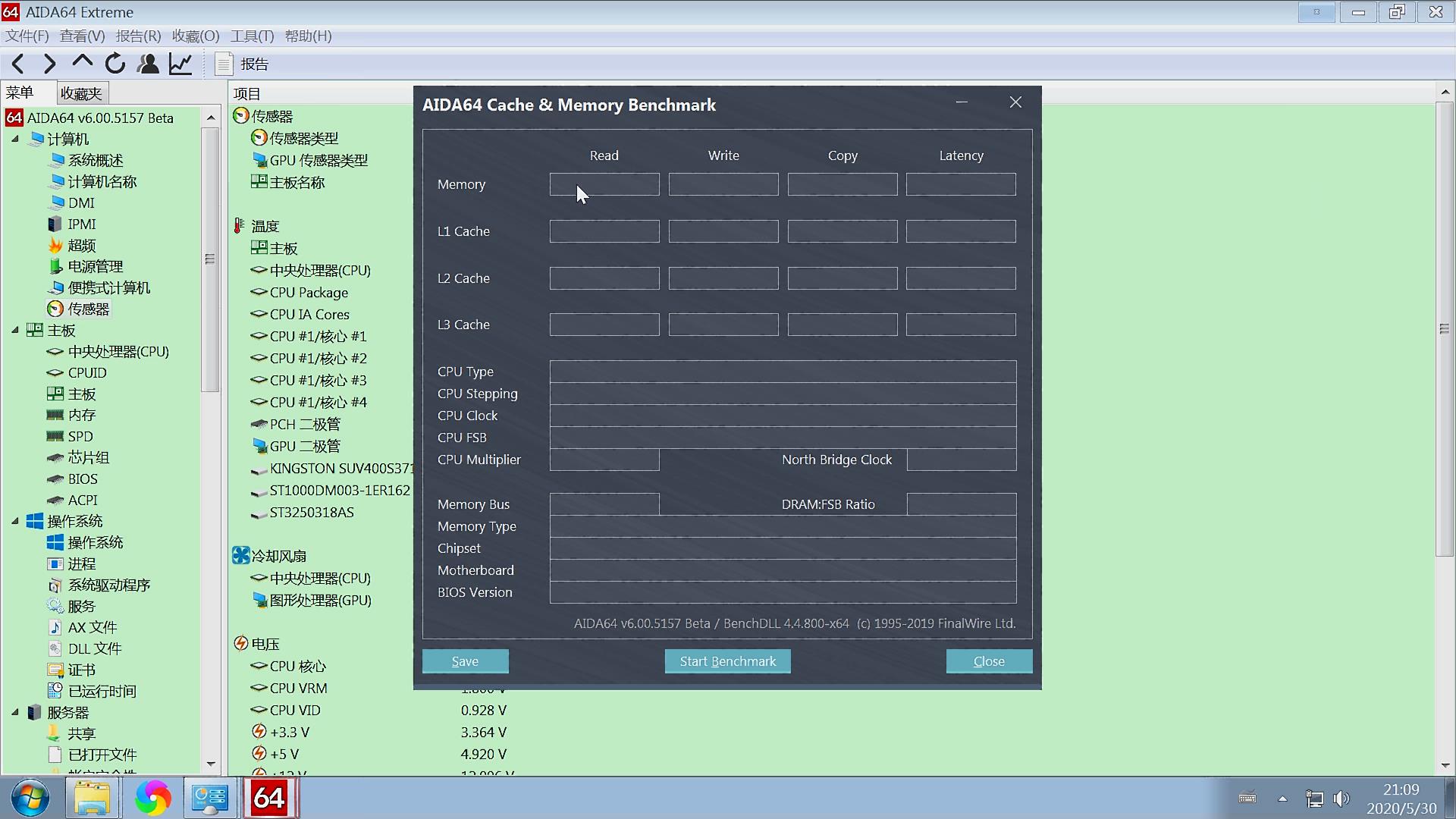
Task: Click the 报告 report document icon
Action: click(x=224, y=64)
